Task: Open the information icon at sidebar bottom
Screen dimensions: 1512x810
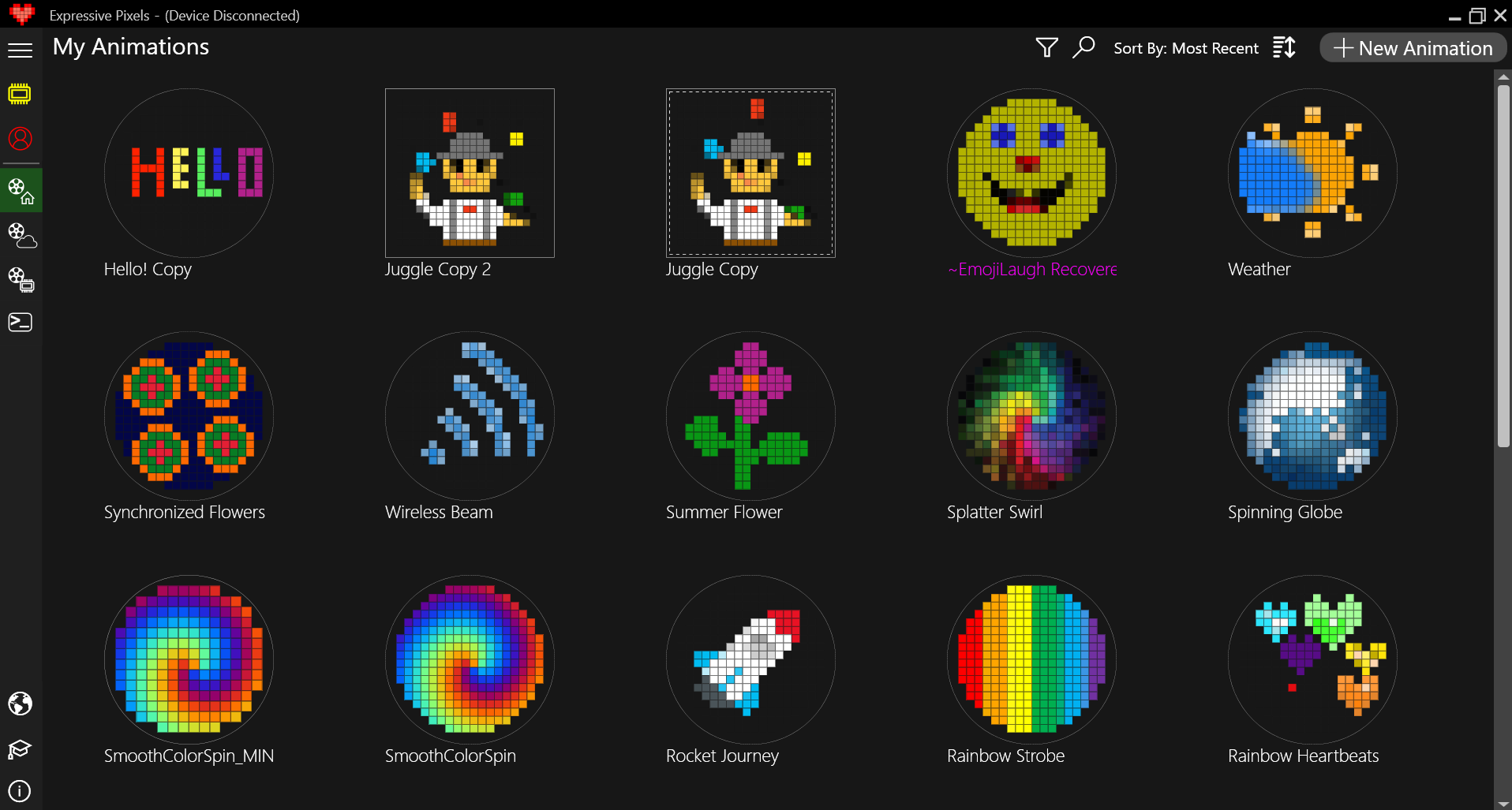Action: [21, 791]
